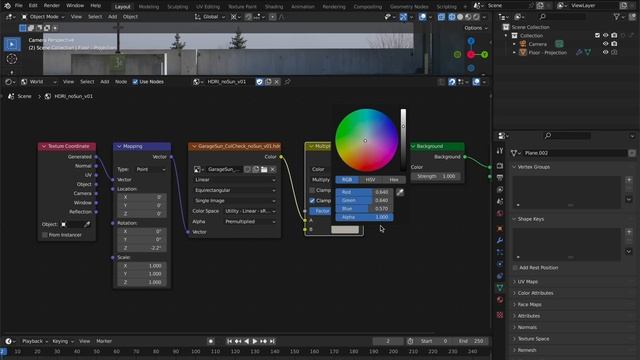The image size is (640, 360).
Task: Select the Select Box tool in viewport
Action: [12, 44]
